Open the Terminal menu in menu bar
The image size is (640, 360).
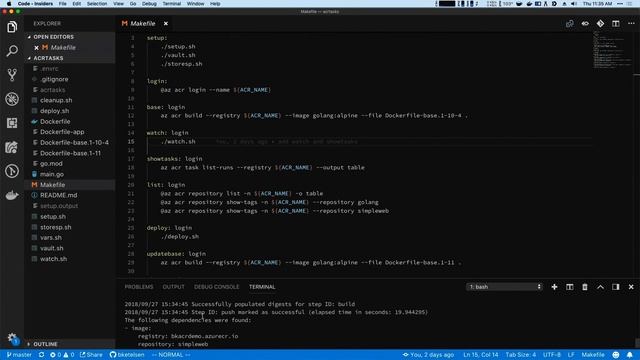[x=171, y=4]
